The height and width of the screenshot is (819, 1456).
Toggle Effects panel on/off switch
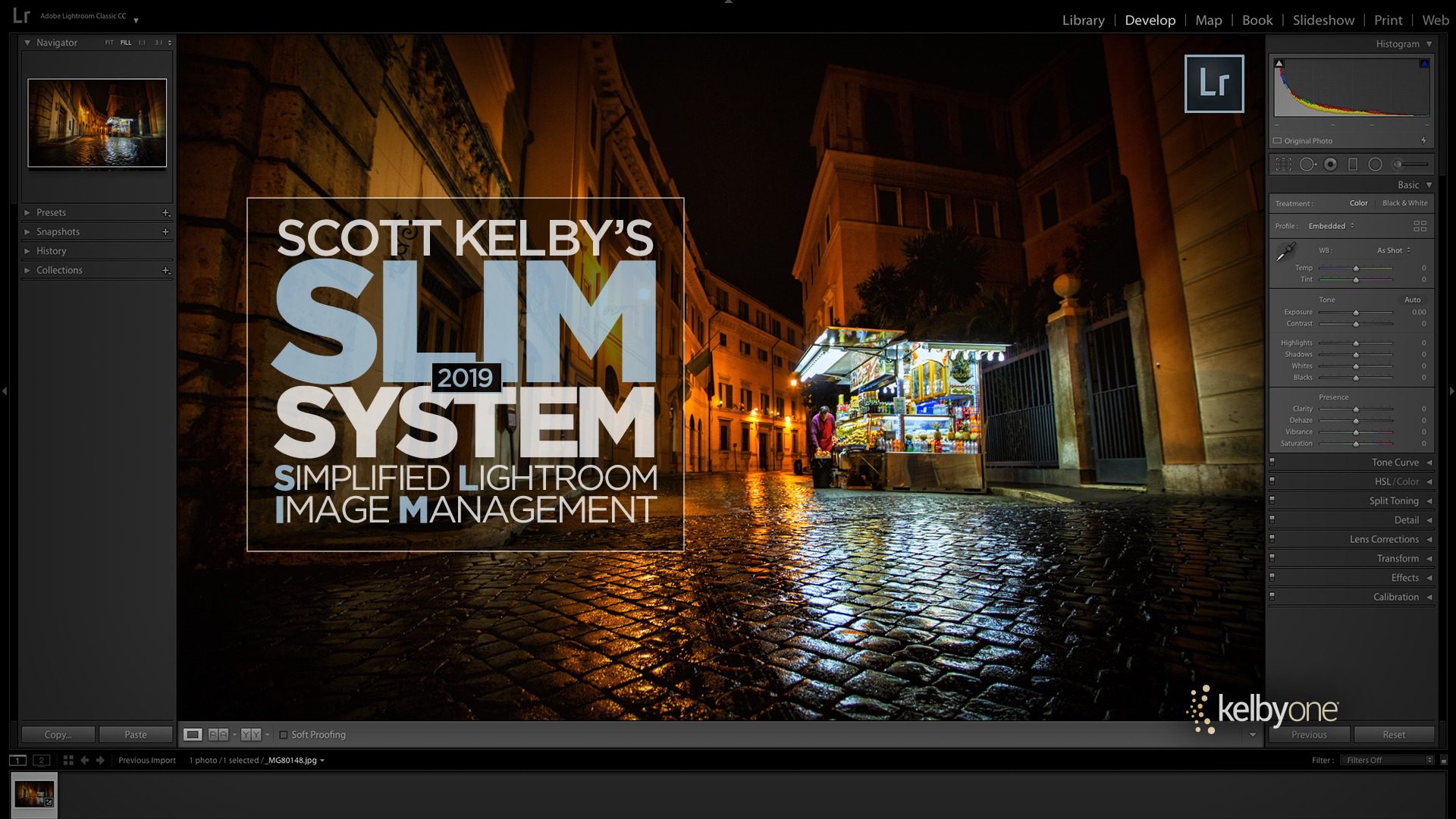point(1272,577)
